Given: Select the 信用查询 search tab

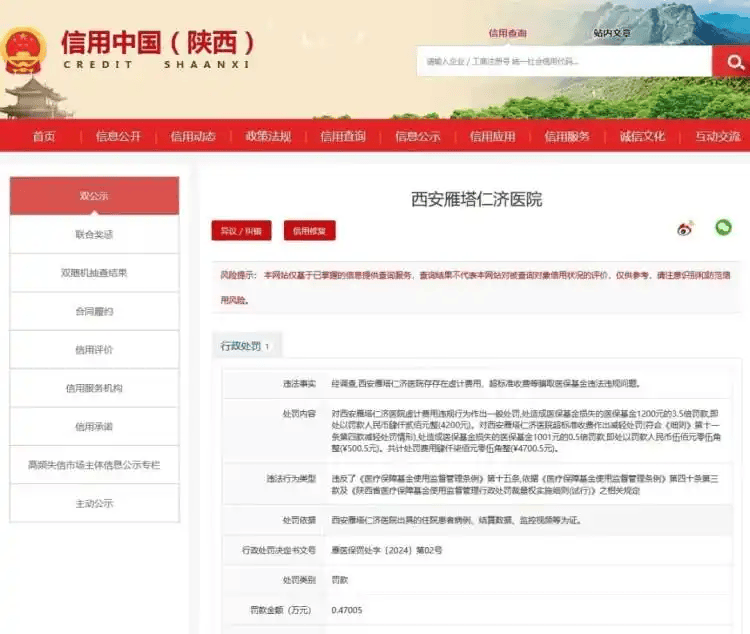Looking at the screenshot, I should click(x=507, y=33).
